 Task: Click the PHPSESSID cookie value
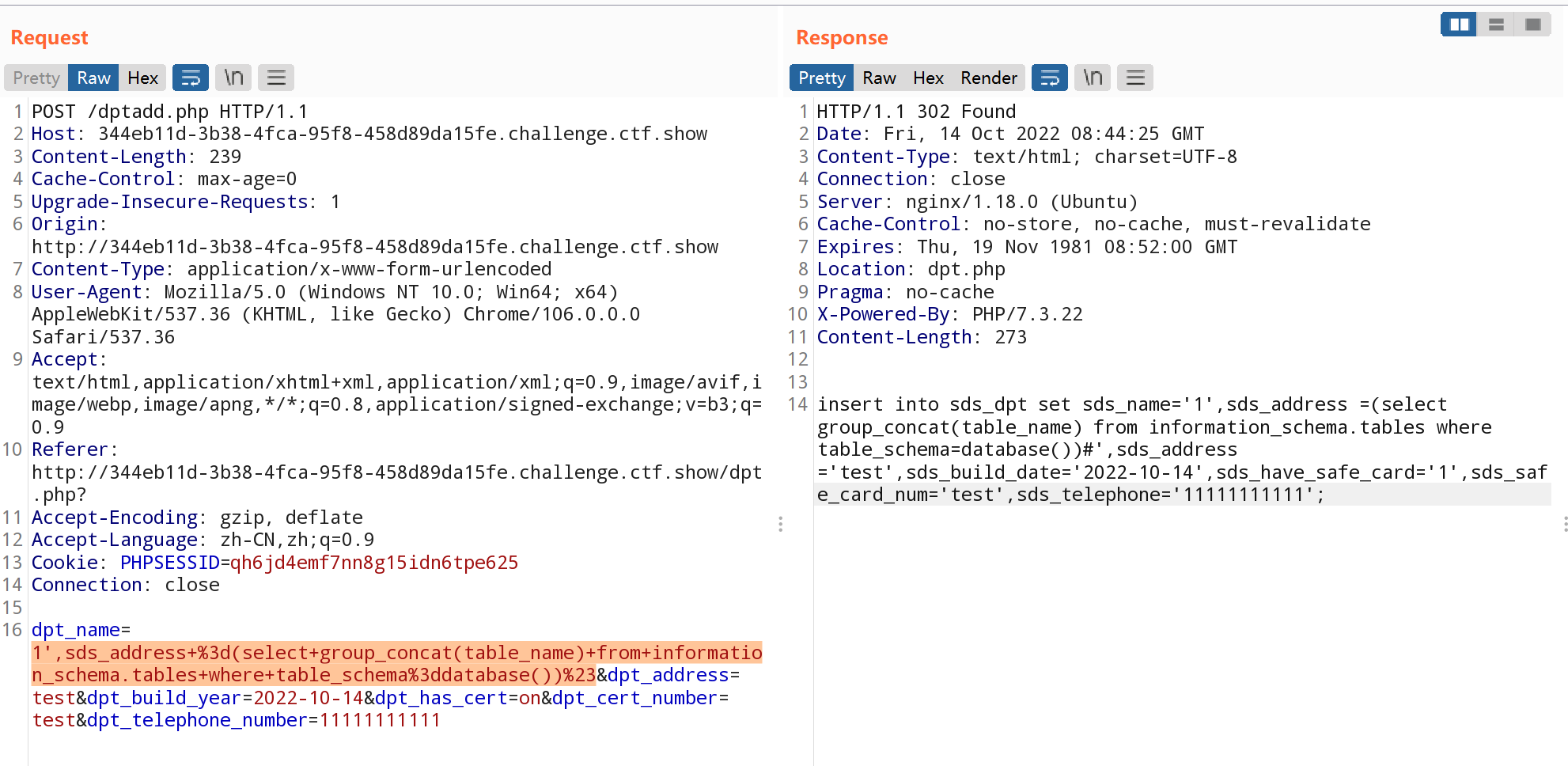tap(373, 563)
